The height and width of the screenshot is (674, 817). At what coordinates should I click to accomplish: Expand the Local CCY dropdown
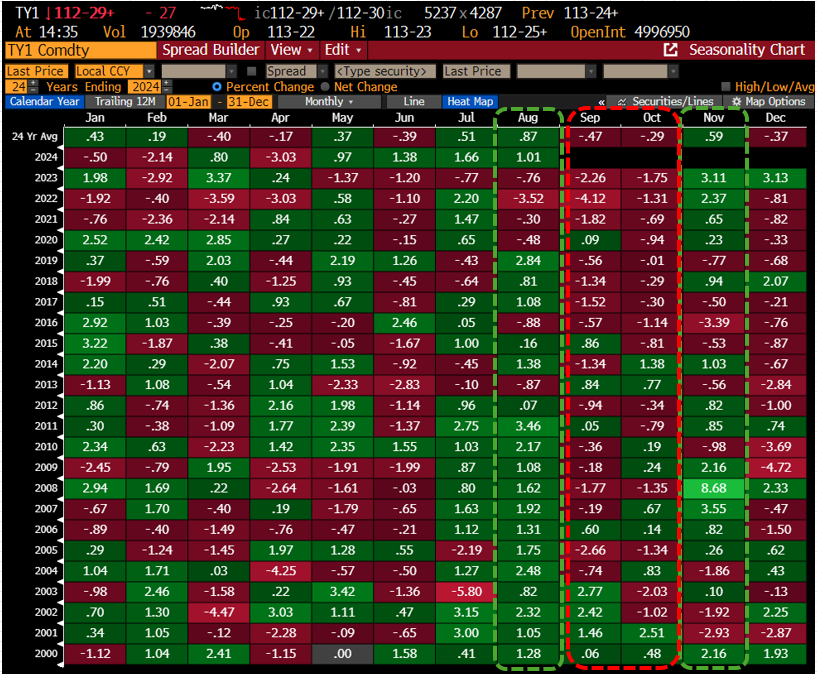149,72
